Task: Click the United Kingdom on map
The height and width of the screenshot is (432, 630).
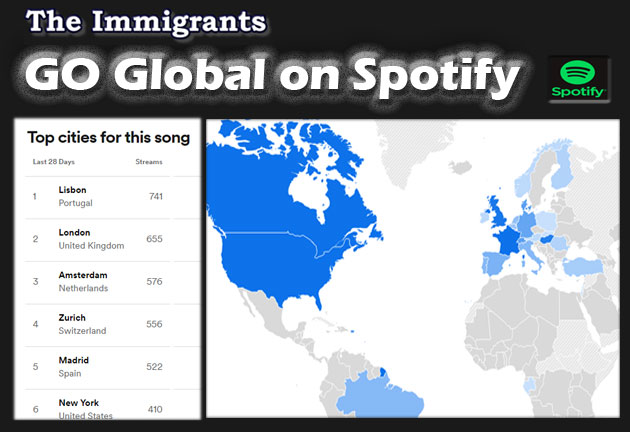Action: [x=497, y=213]
